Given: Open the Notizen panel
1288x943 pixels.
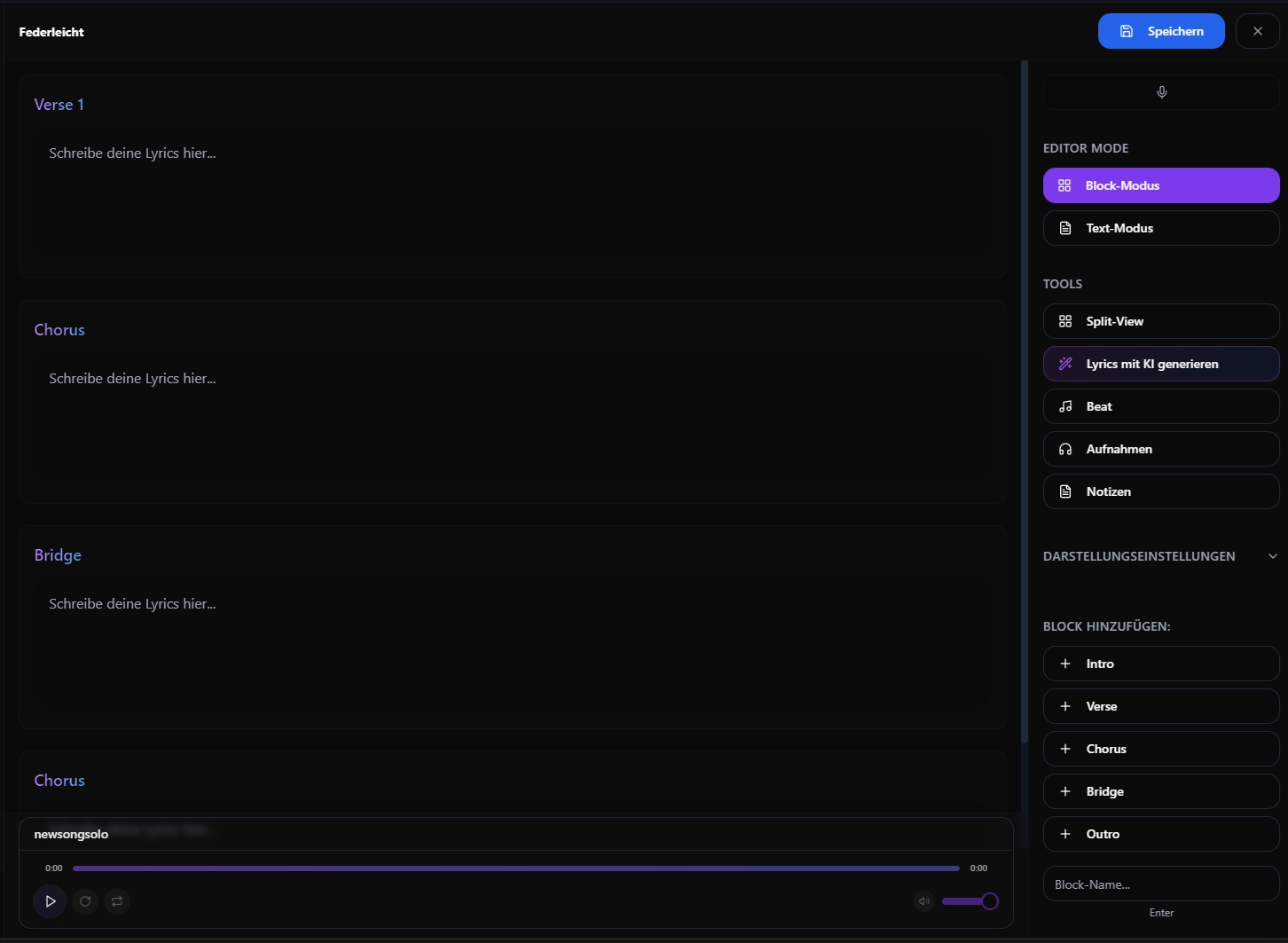Looking at the screenshot, I should pos(1160,491).
